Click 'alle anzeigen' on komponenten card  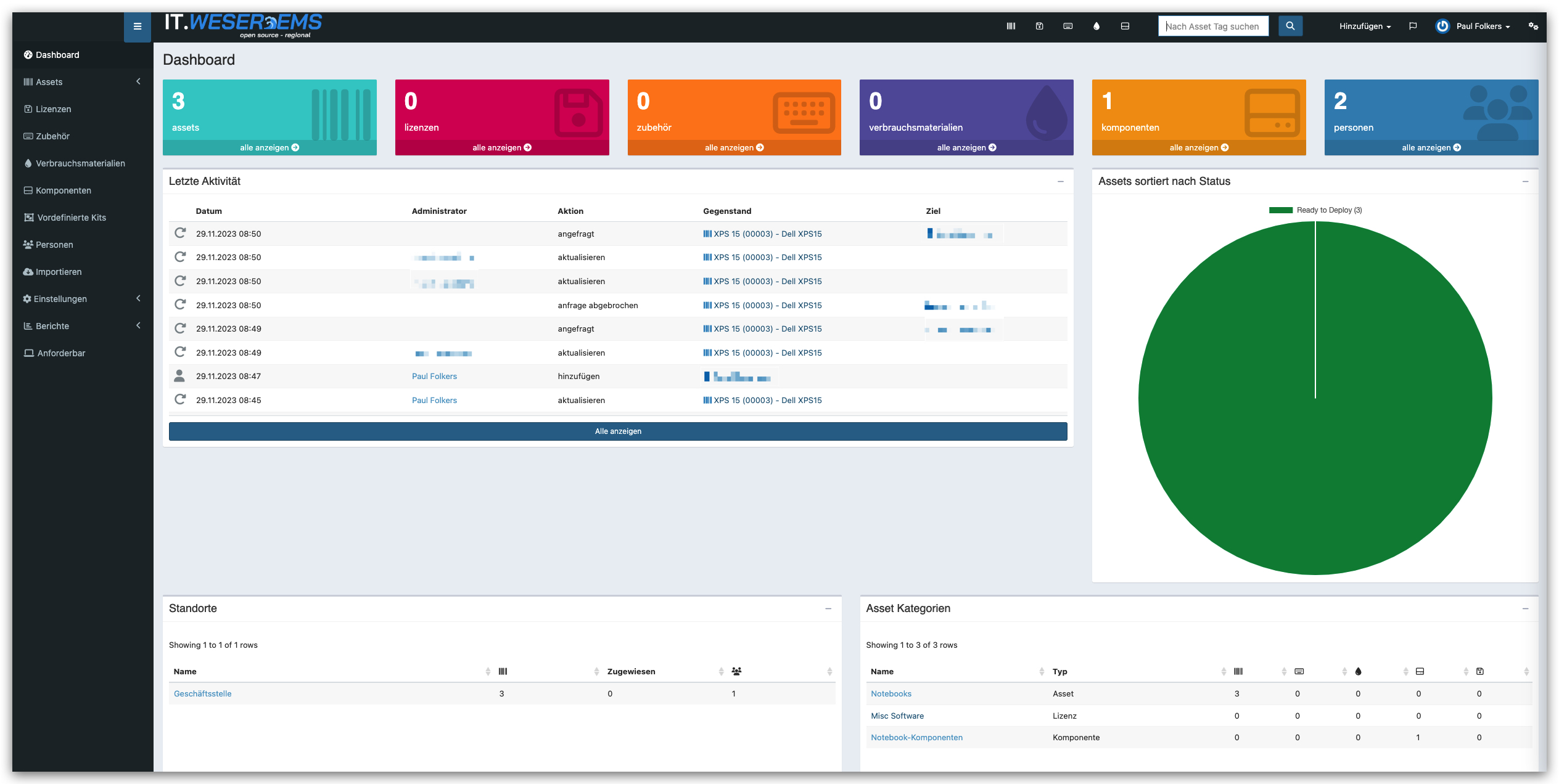[1199, 148]
